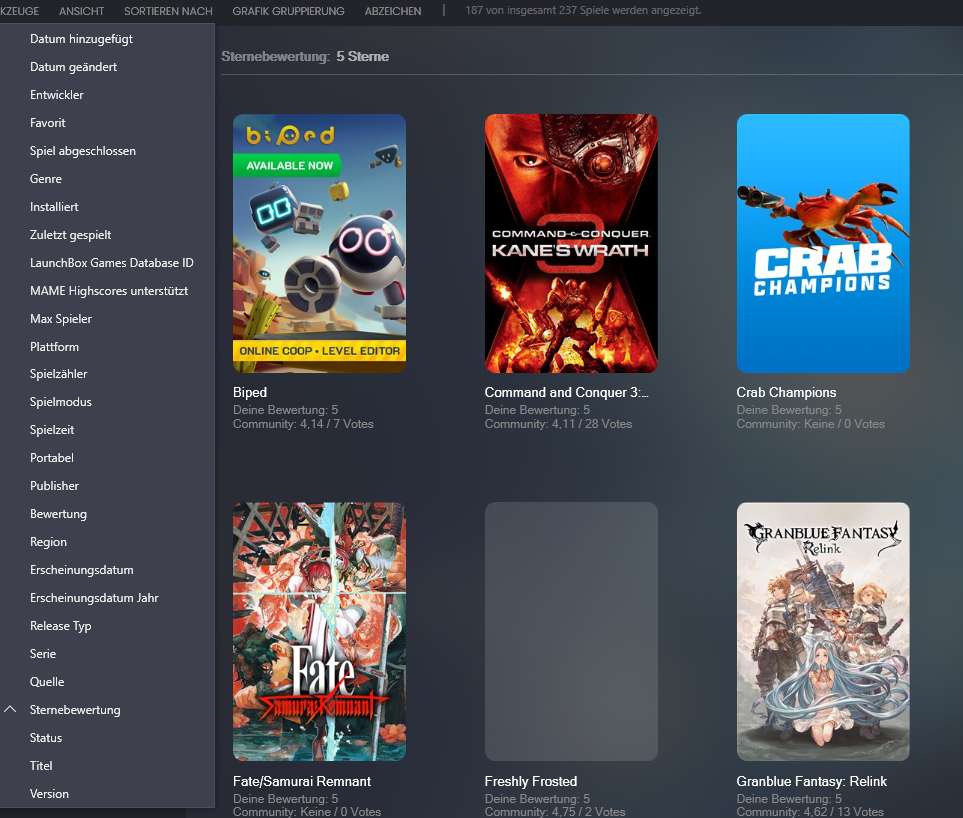
Task: Click Community rating 4,11 / 28 Votes
Action: pyautogui.click(x=558, y=424)
